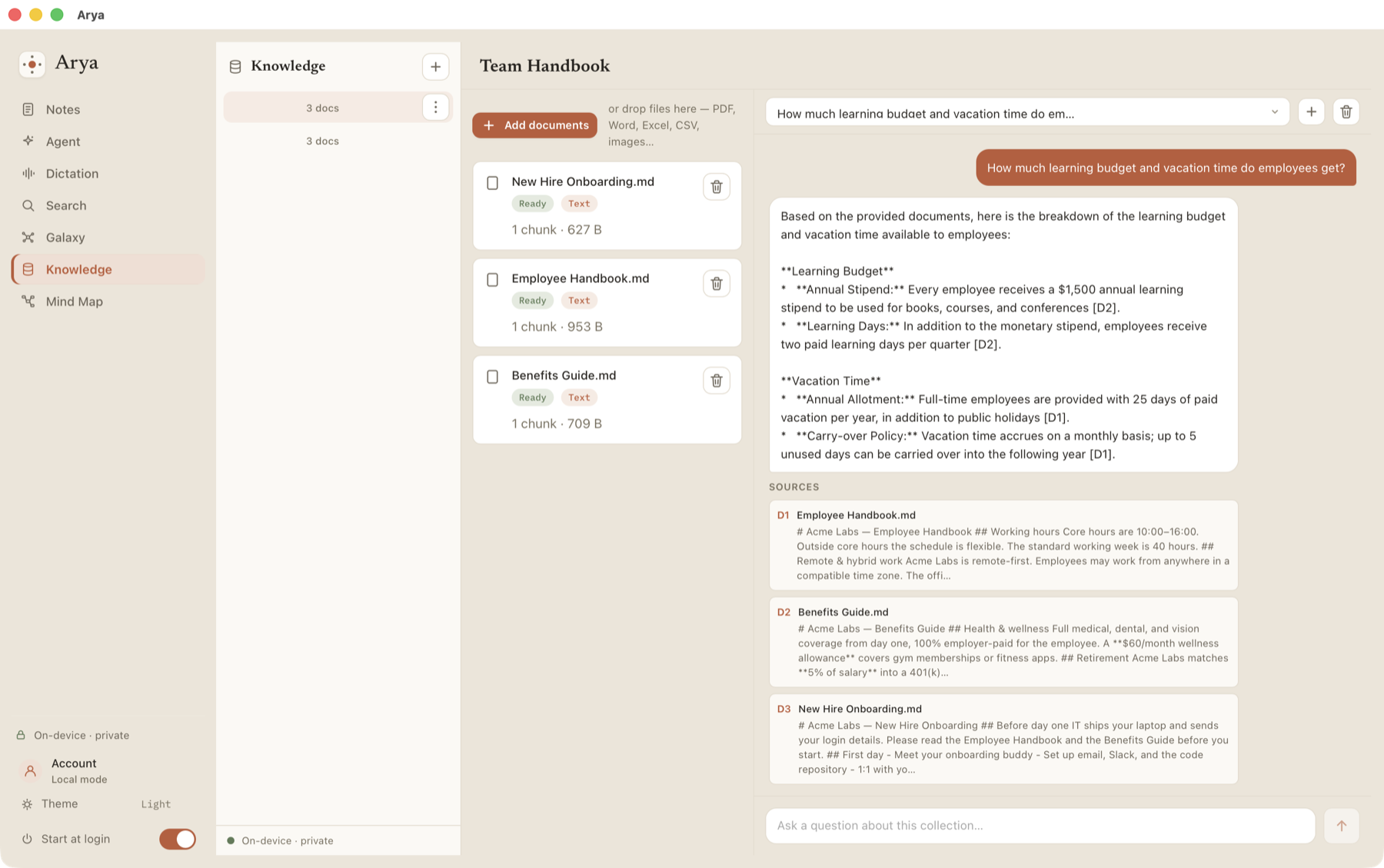The width and height of the screenshot is (1384, 868).
Task: Click the green status dot in Knowledge footer
Action: (231, 840)
